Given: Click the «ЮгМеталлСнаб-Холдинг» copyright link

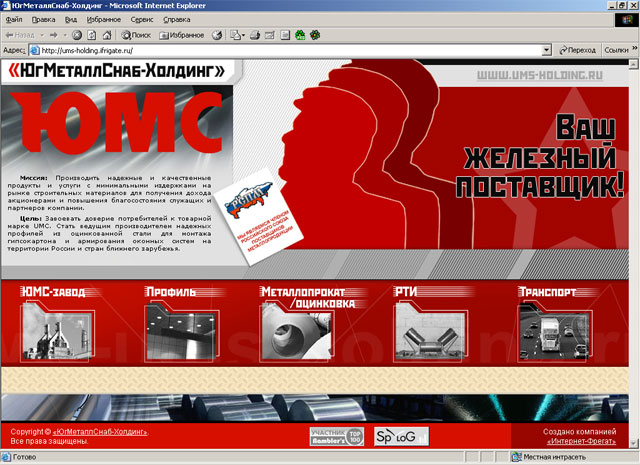Looking at the screenshot, I should click(100, 432).
